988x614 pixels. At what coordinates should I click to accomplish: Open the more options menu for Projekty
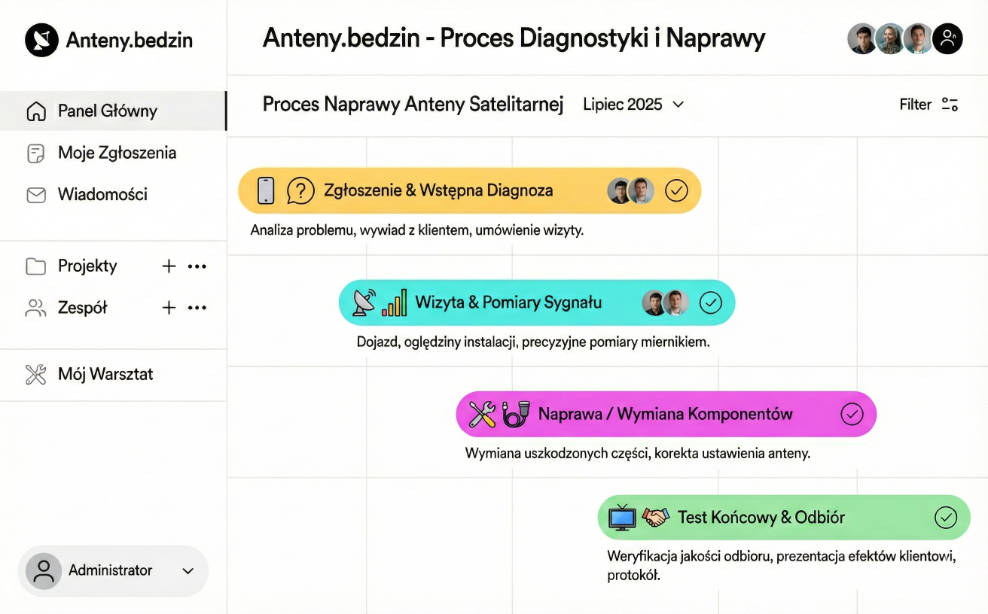coord(197,266)
